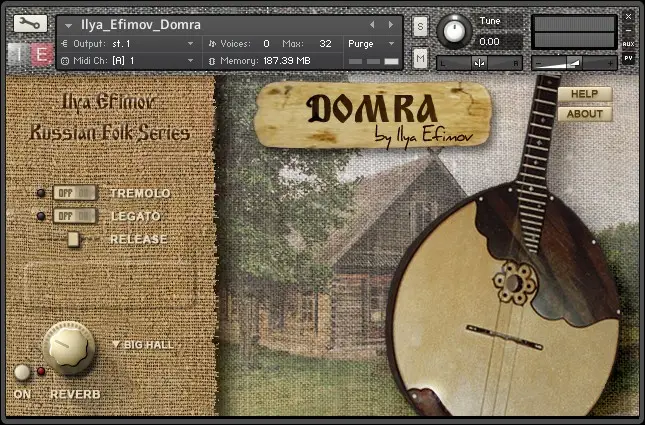
Task: Open the BIG HALL reverb dropdown
Action: [x=143, y=345]
